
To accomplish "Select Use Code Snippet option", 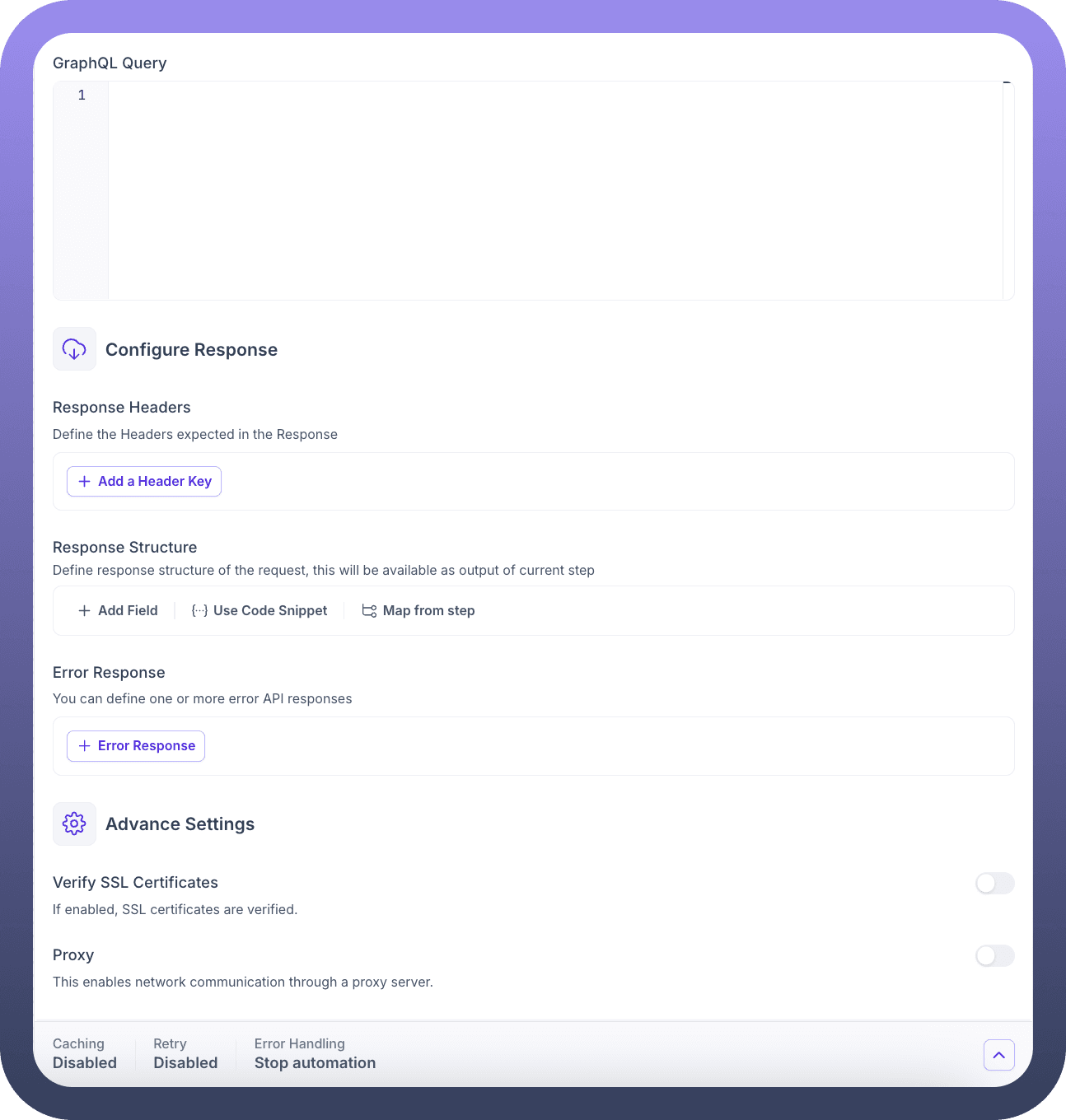I will [259, 610].
